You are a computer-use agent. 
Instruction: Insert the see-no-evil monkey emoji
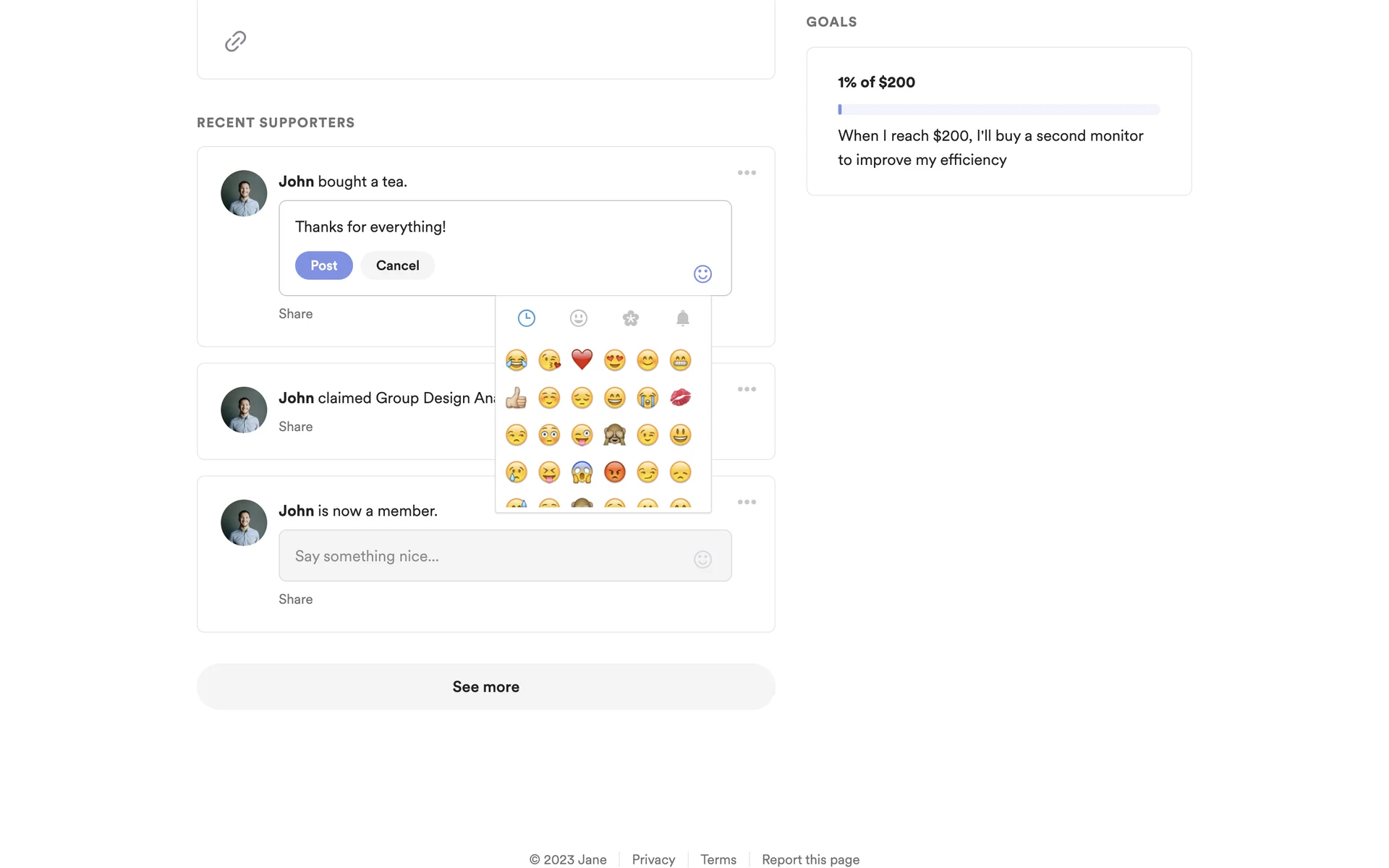tap(614, 435)
